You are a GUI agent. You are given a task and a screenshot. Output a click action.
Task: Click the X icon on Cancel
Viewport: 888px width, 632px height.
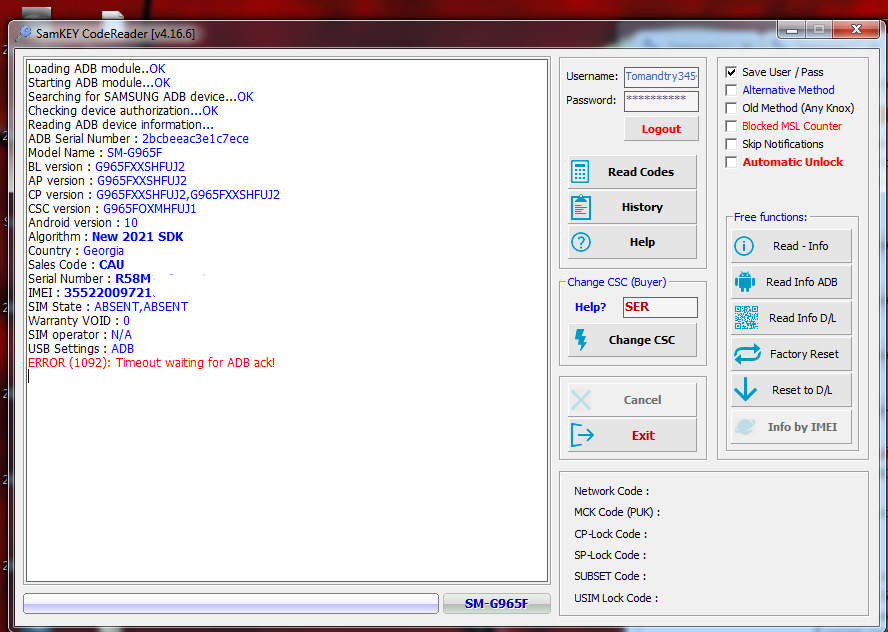pos(581,400)
